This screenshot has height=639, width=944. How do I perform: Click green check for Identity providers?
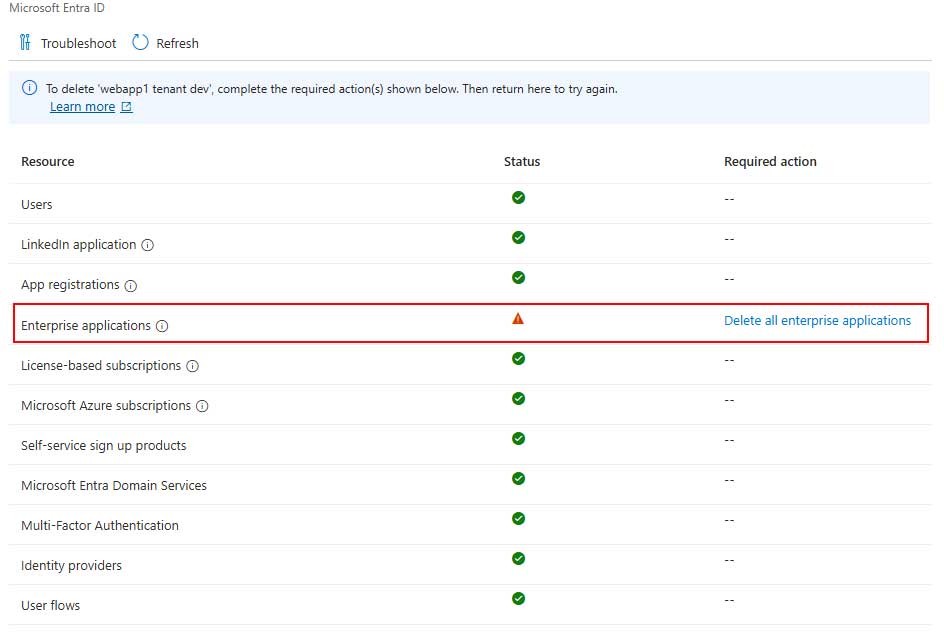click(518, 559)
